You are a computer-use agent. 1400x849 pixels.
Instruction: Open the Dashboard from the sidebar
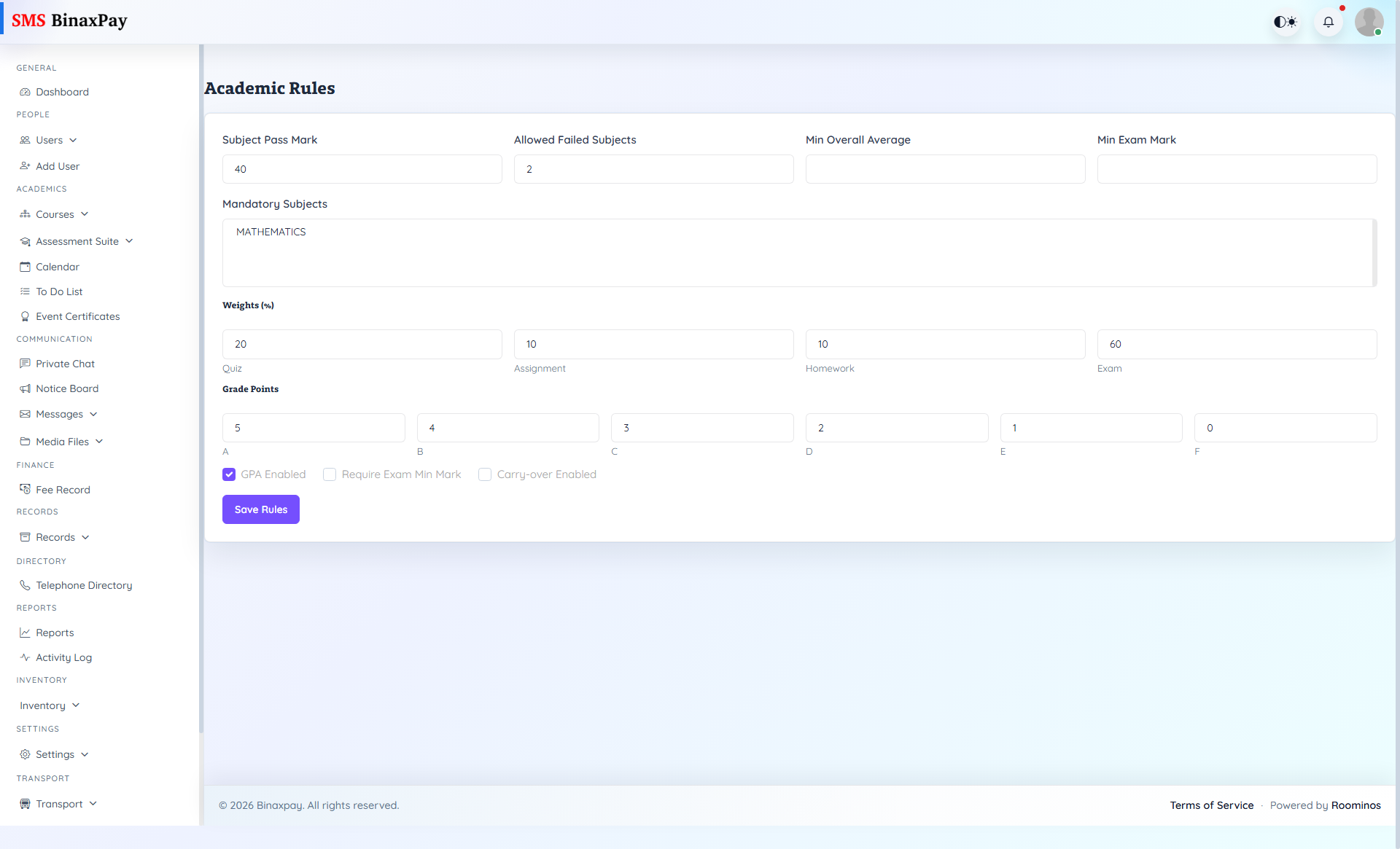click(x=62, y=92)
